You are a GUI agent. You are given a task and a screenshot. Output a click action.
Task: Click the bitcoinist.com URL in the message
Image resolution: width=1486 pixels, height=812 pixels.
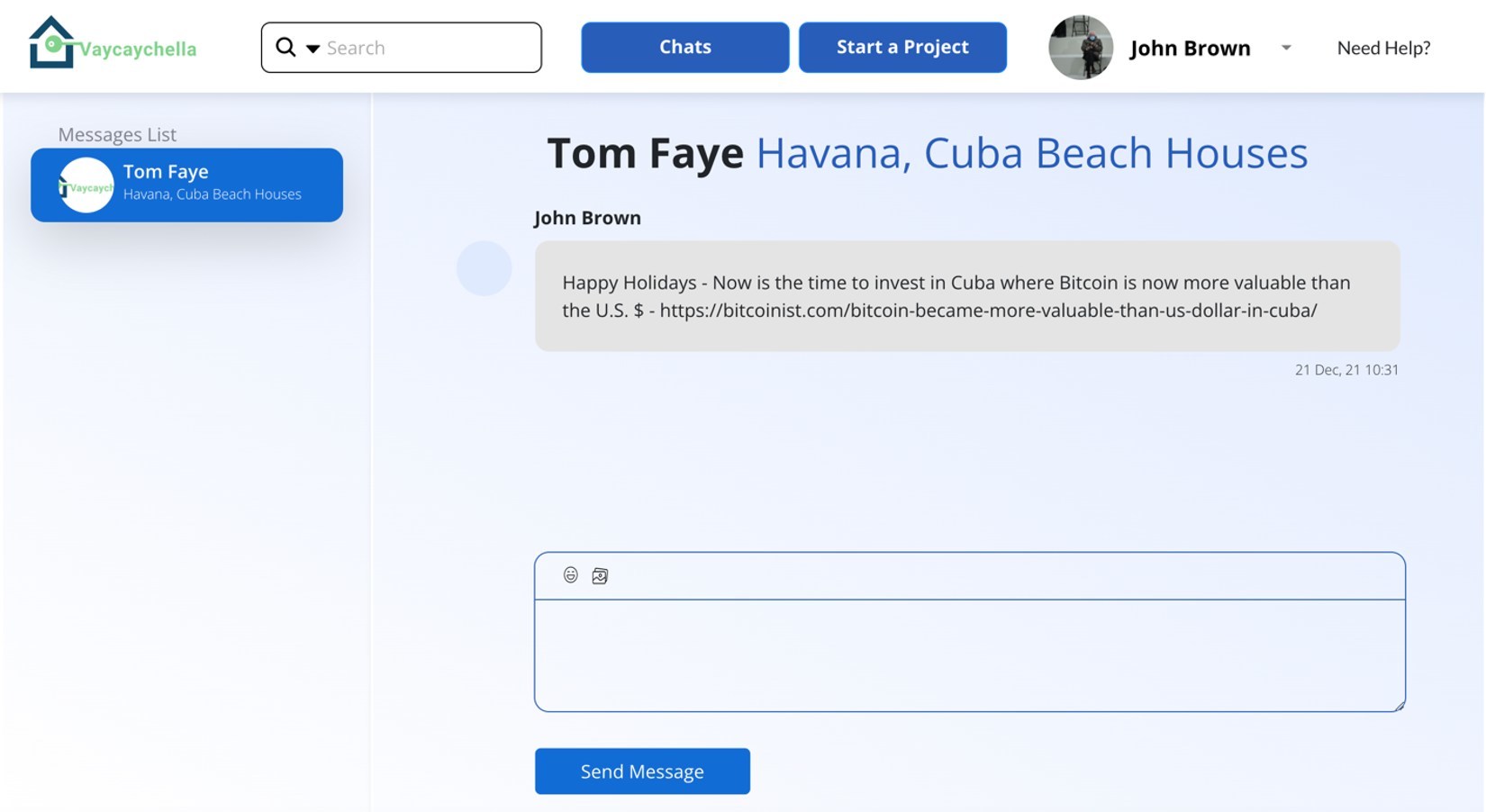click(988, 311)
